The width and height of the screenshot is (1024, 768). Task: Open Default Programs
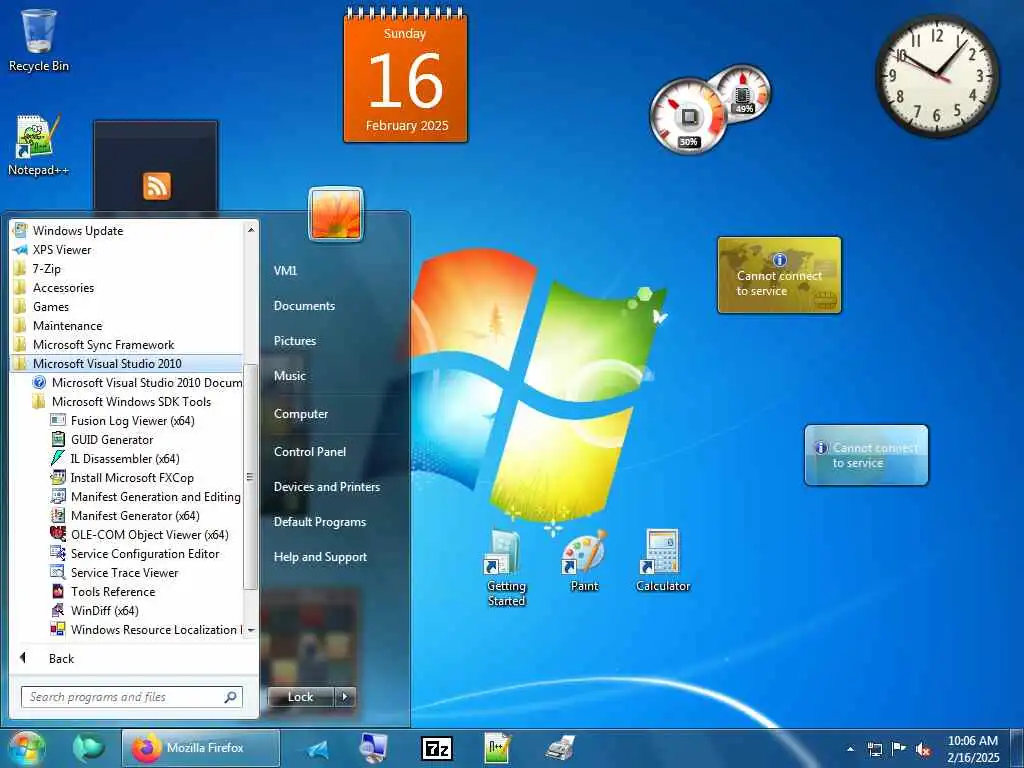[x=320, y=522]
